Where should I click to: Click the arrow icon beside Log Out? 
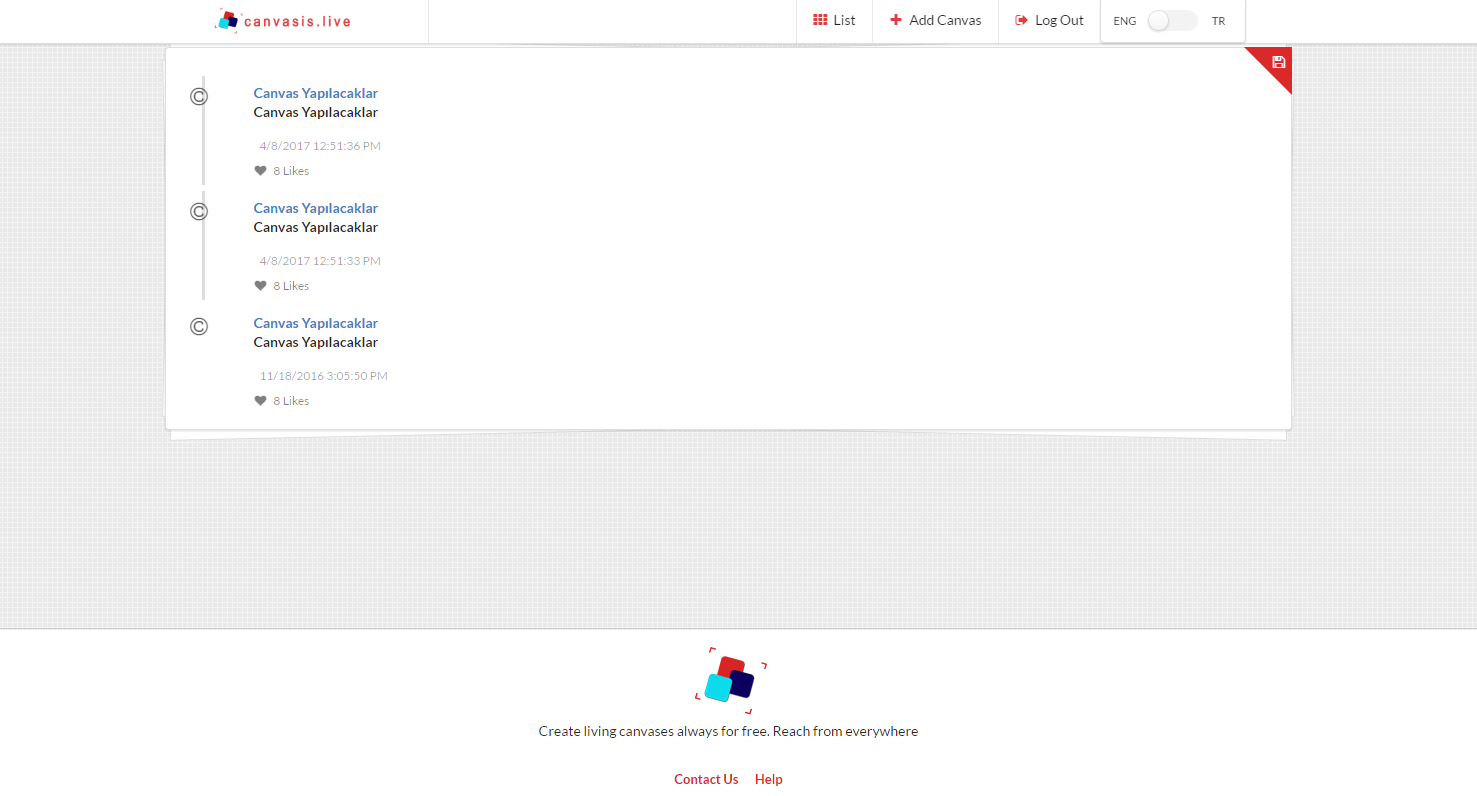1020,20
